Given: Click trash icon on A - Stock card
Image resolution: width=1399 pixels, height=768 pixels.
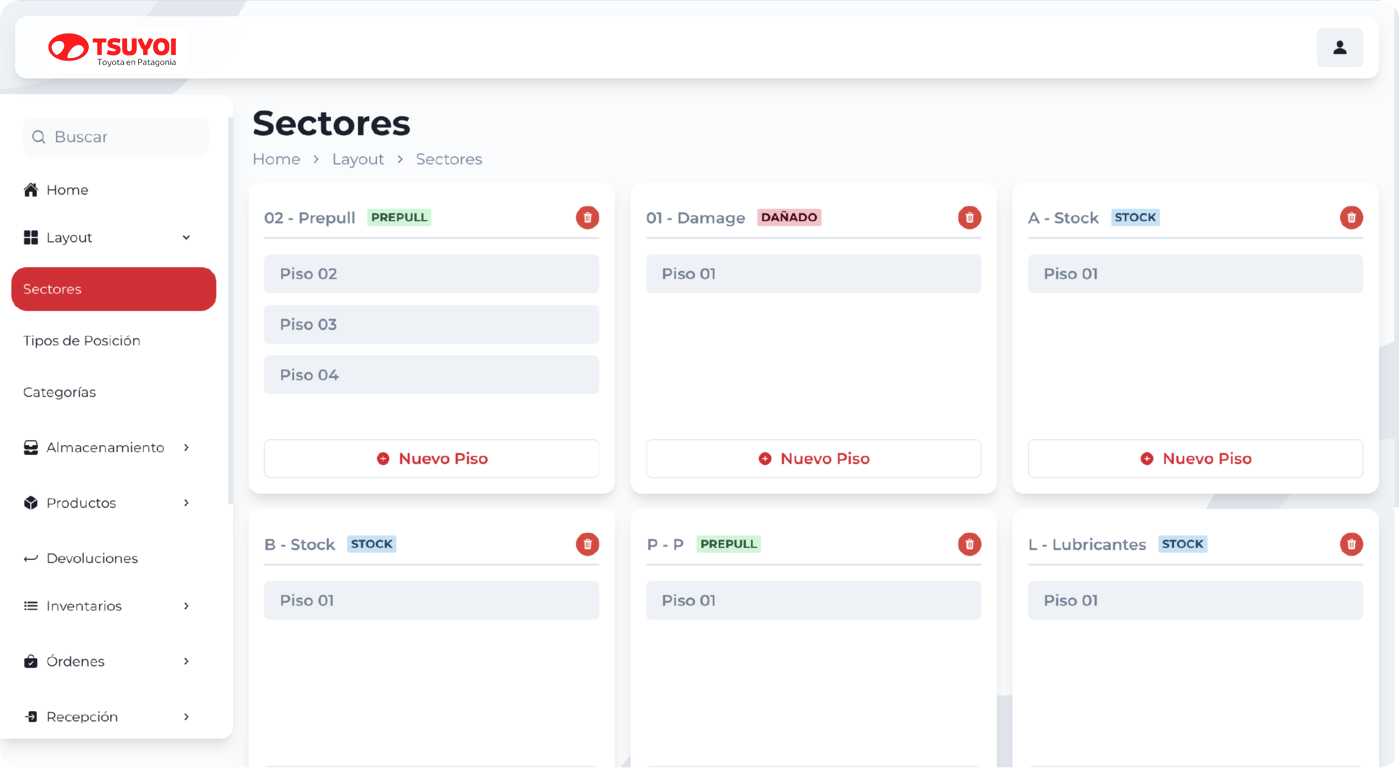Looking at the screenshot, I should click(1351, 217).
